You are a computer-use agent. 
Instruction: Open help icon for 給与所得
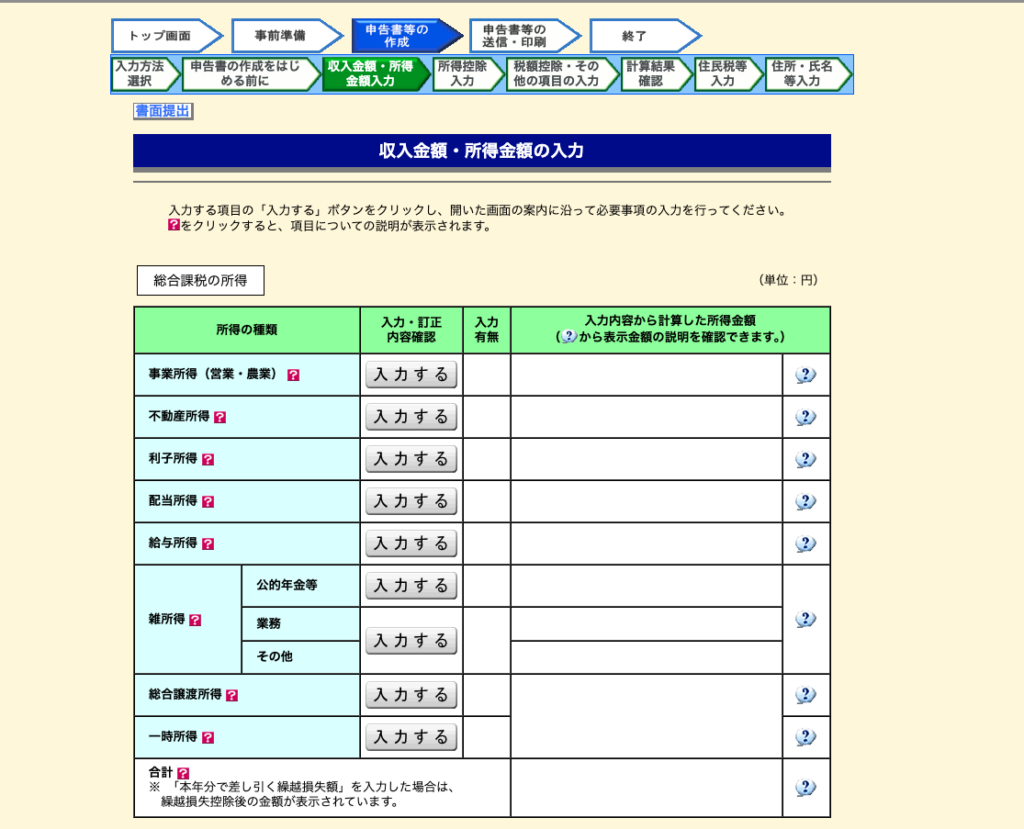point(207,543)
